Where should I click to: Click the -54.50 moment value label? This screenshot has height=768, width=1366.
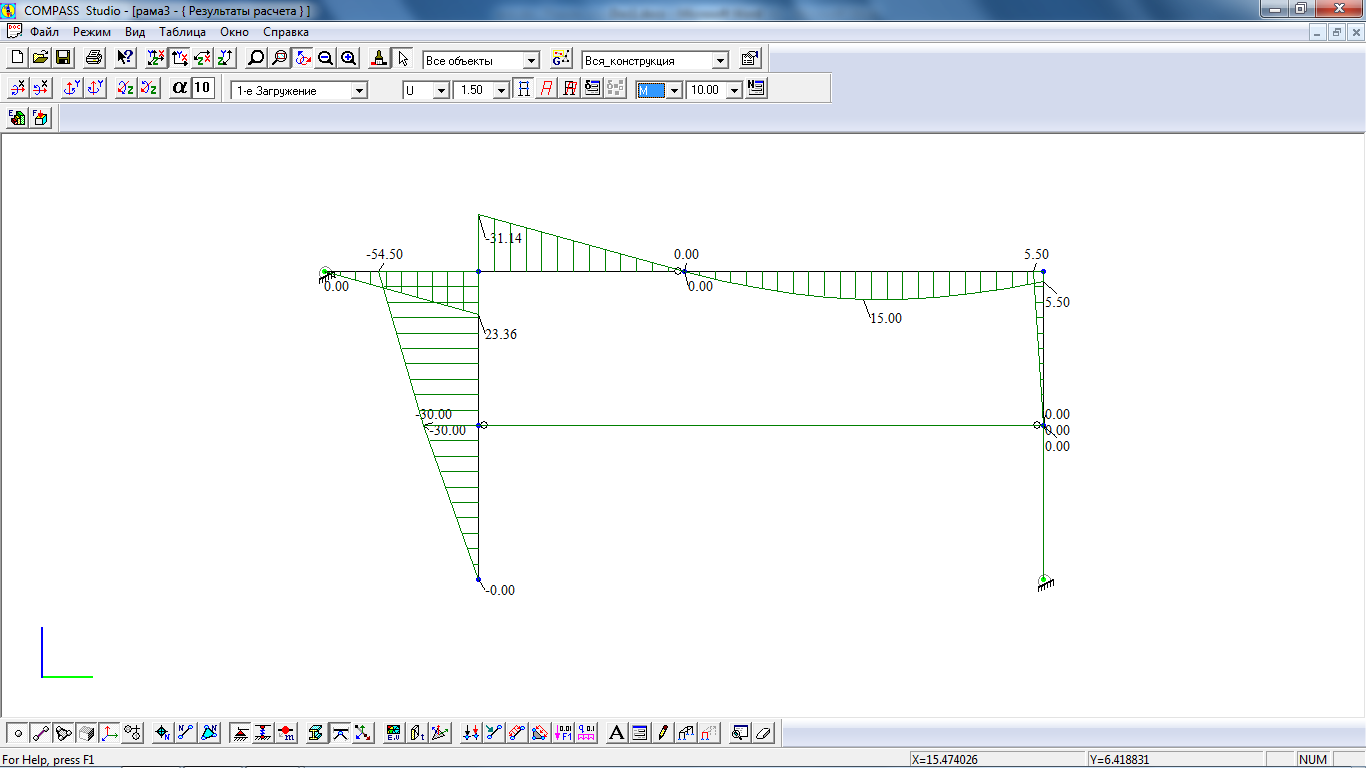pos(385,255)
